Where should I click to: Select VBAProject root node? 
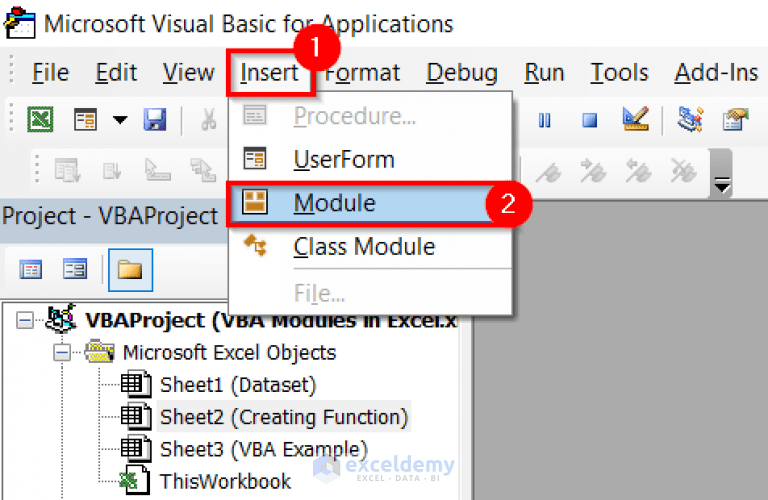270,321
